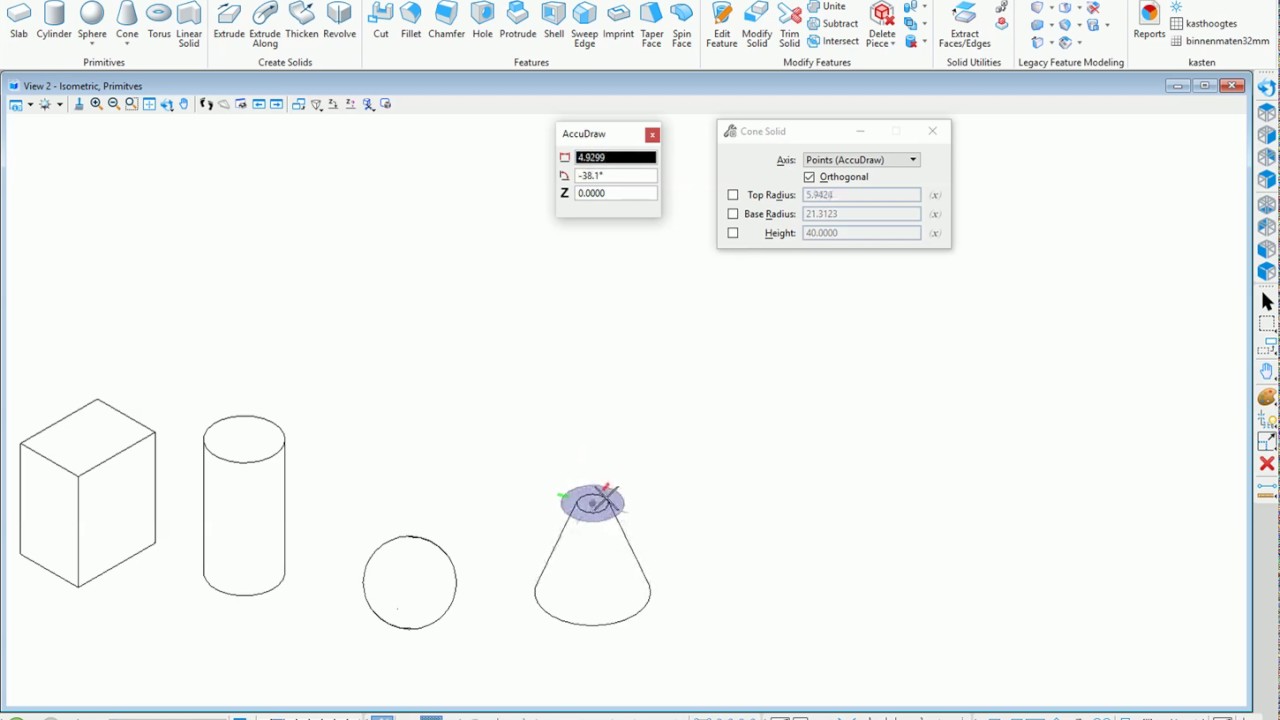This screenshot has width=1280, height=720.
Task: Click the Pan View hand icon
Action: [x=184, y=104]
